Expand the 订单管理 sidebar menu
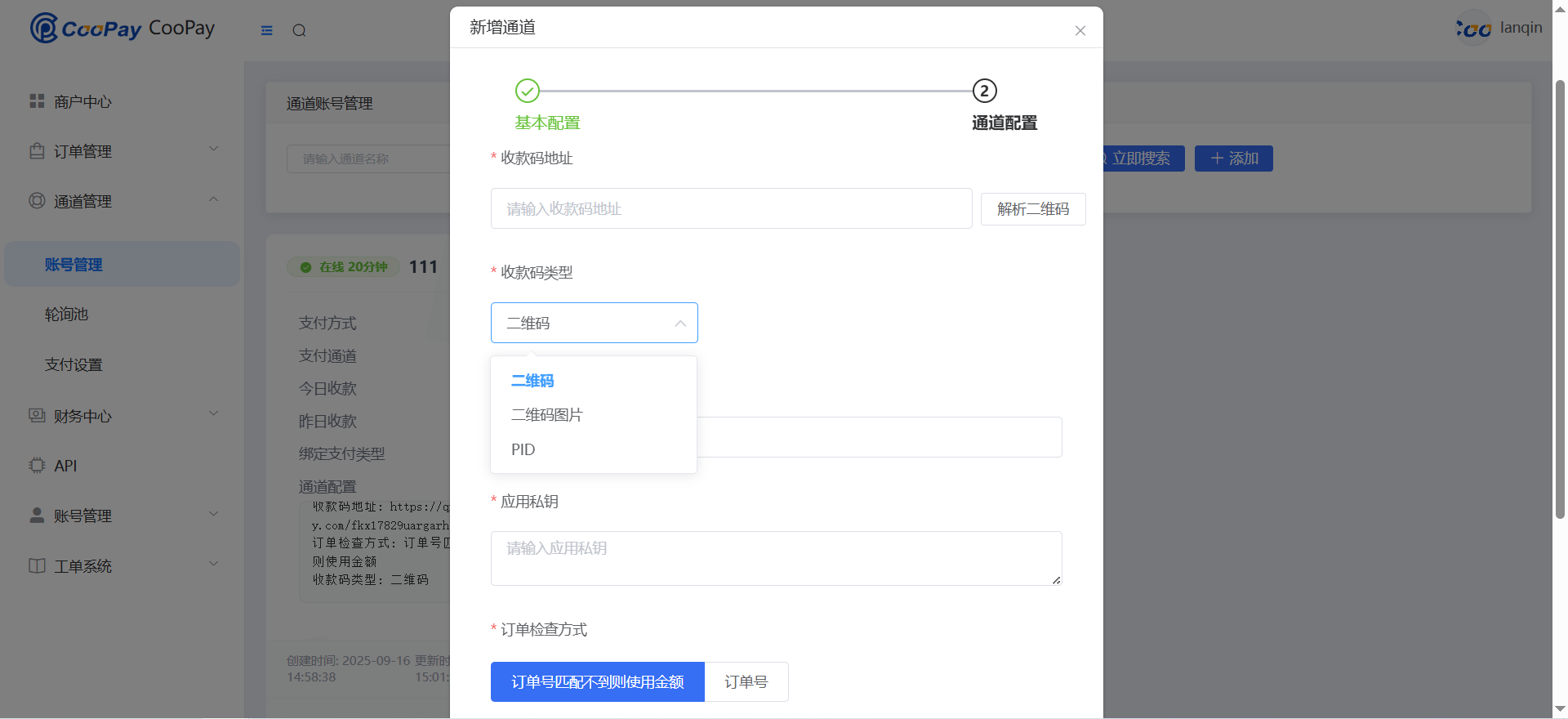 [122, 151]
